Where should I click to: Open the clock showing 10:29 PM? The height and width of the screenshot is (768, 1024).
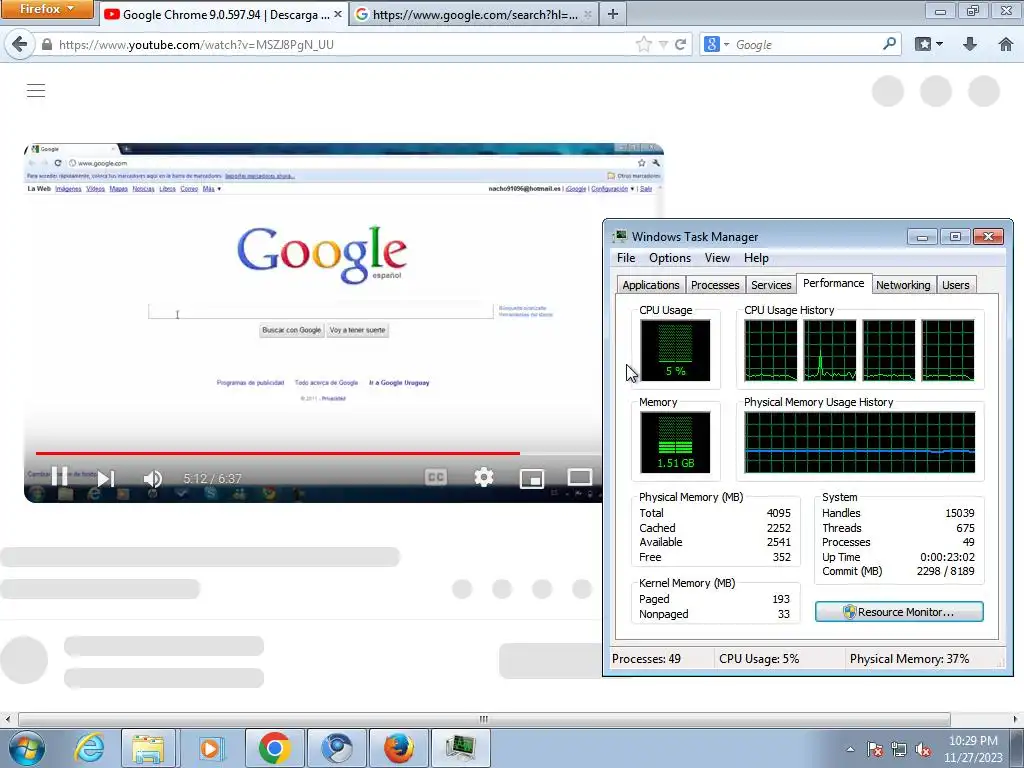point(973,749)
